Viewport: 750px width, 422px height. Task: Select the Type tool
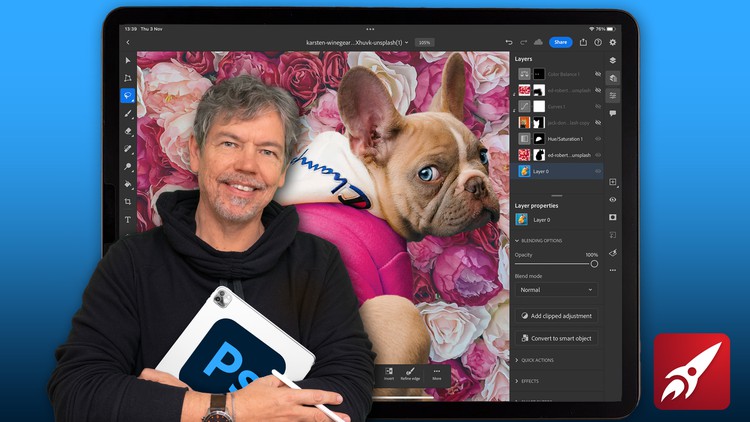pyautogui.click(x=128, y=219)
